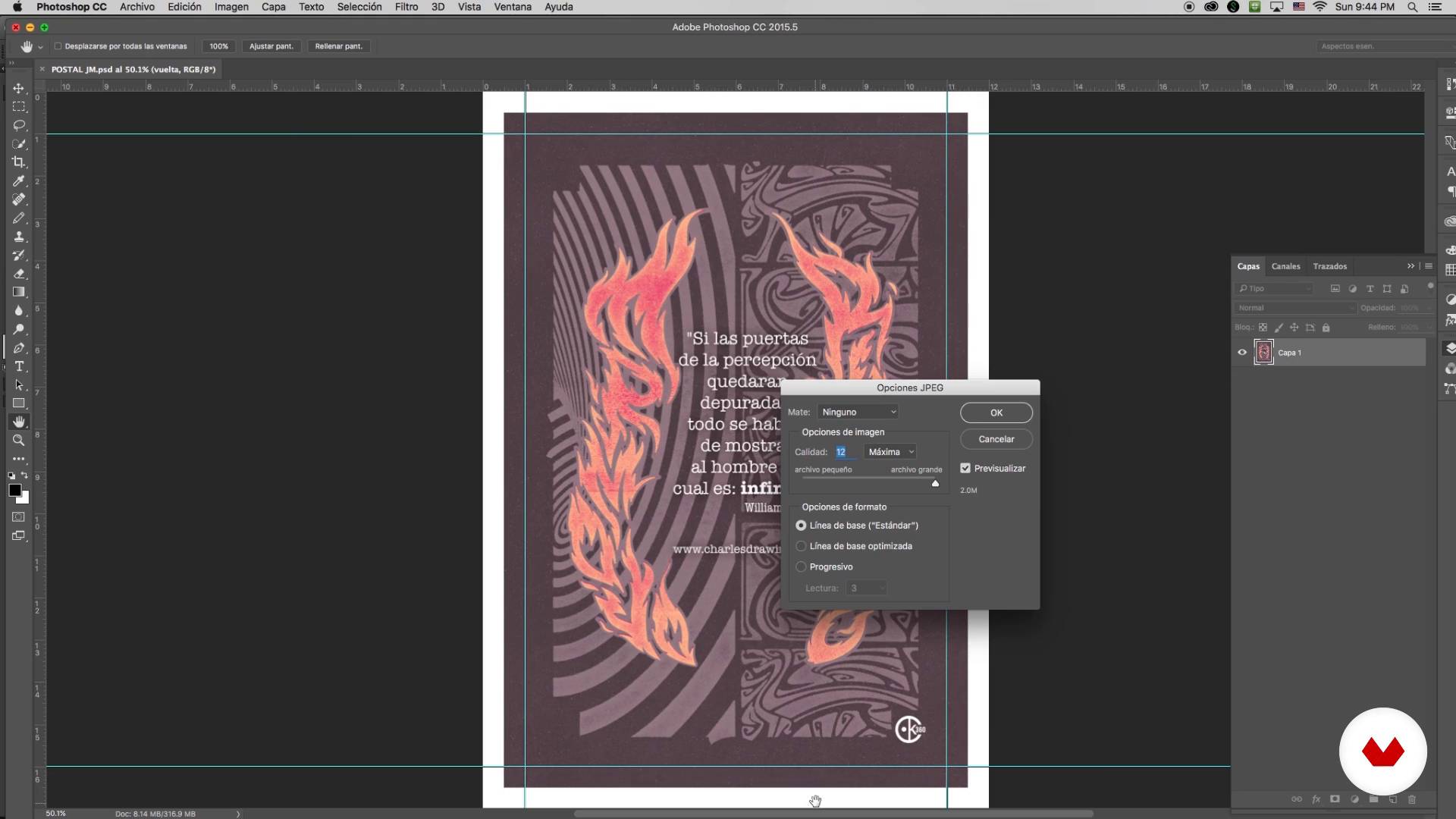This screenshot has height=819, width=1456.
Task: Select the Clone Stamp tool
Action: point(19,237)
